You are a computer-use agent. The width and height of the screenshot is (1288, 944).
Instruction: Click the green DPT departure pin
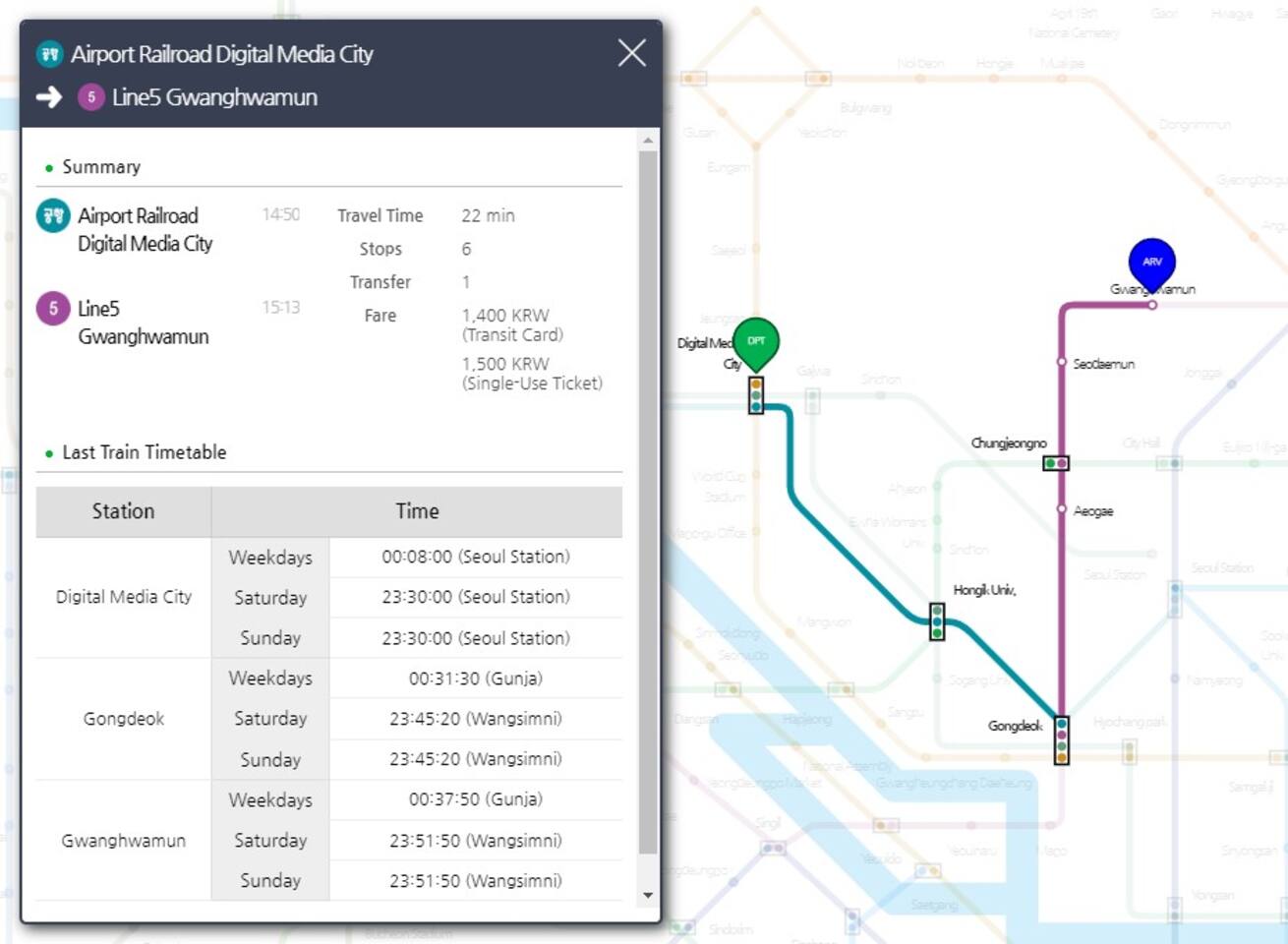756,342
